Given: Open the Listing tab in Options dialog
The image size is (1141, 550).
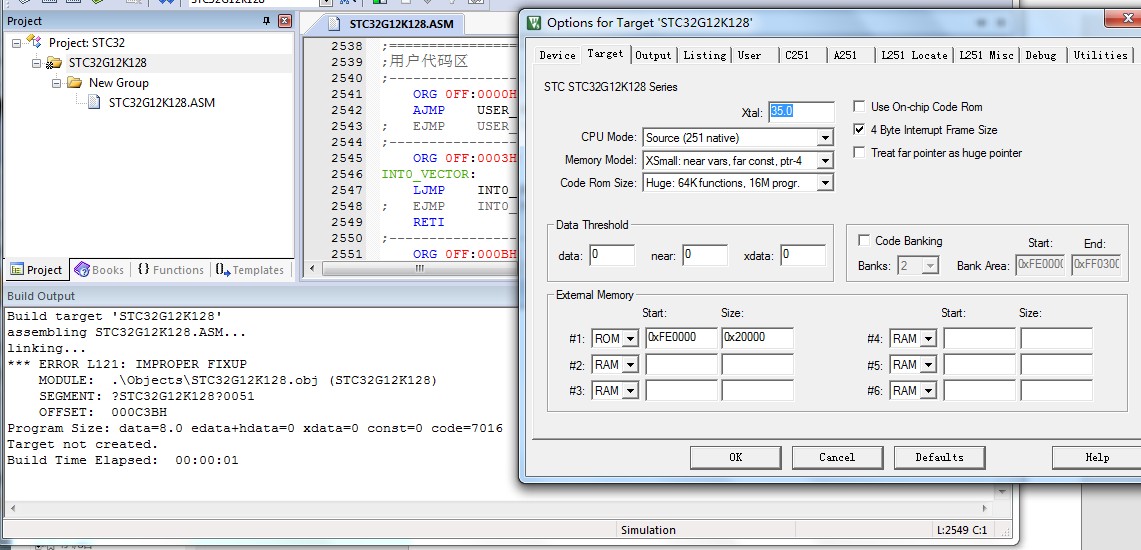Looking at the screenshot, I should [x=704, y=55].
